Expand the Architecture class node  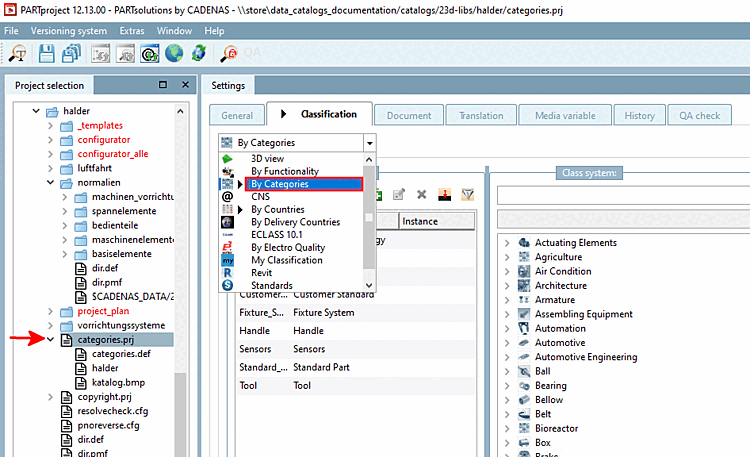coord(507,286)
